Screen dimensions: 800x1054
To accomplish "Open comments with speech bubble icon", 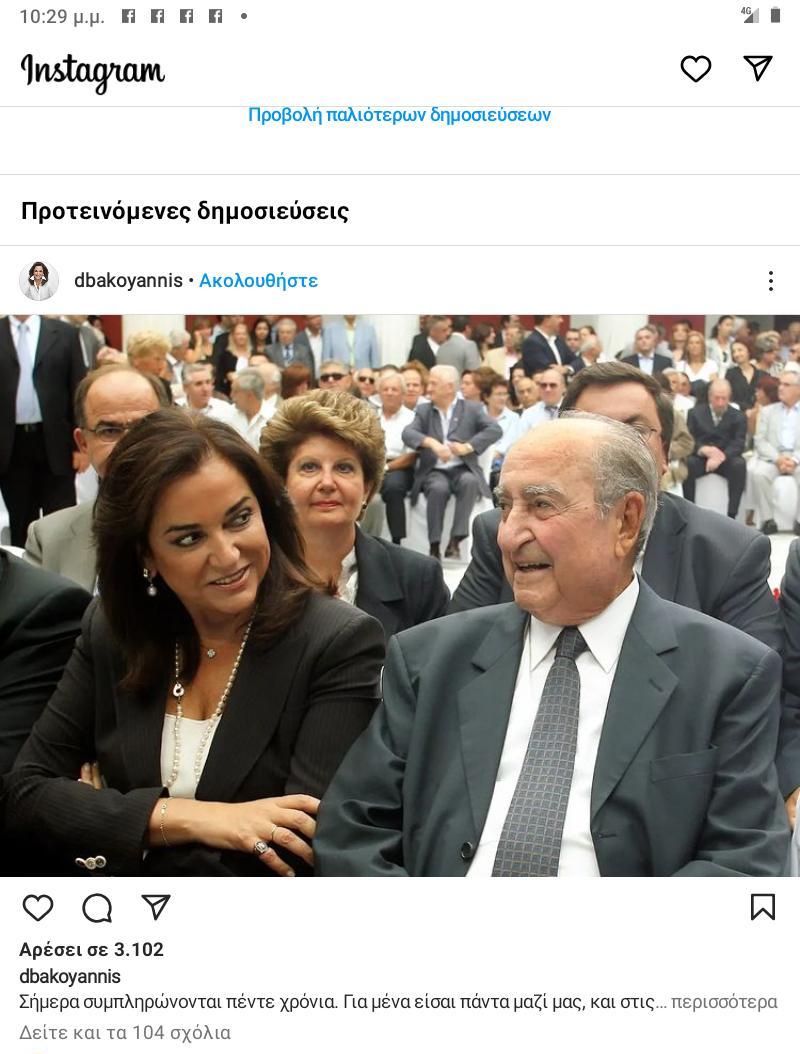I will pyautogui.click(x=97, y=908).
